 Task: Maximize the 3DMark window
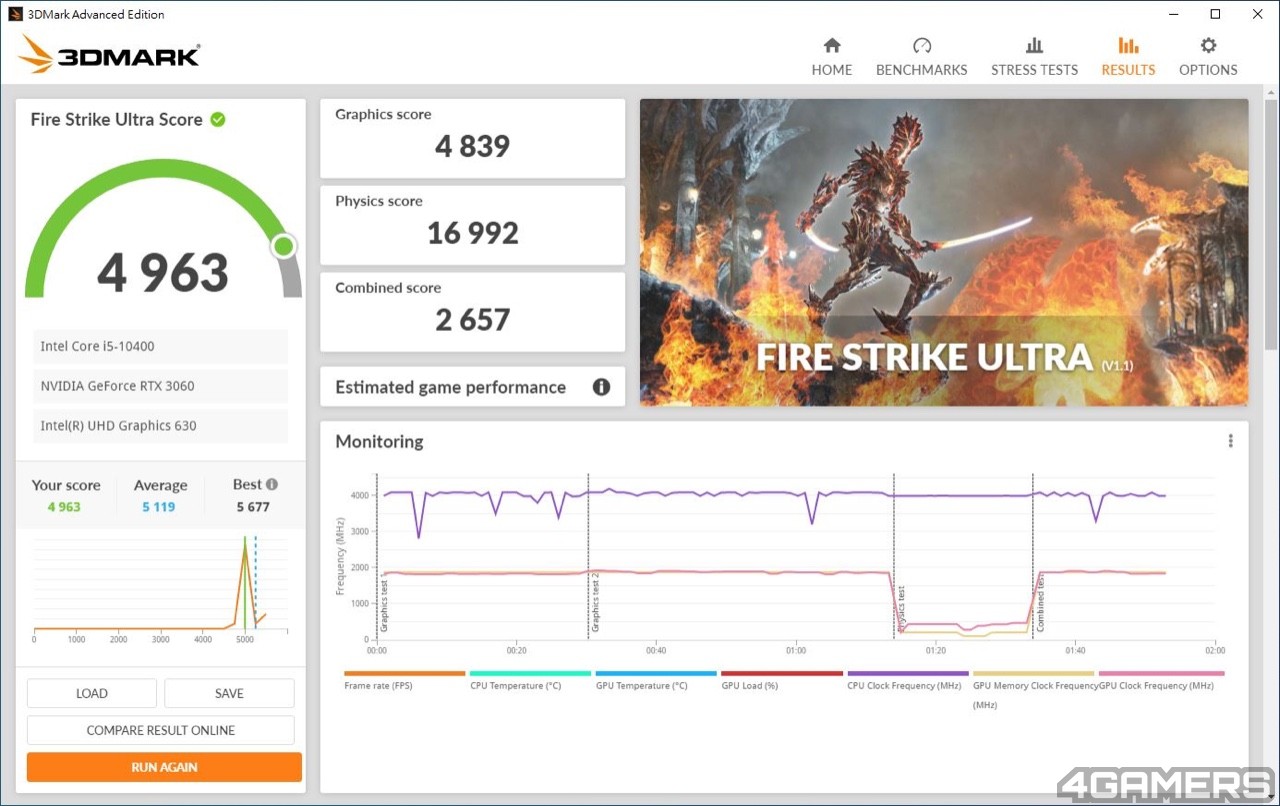click(1215, 14)
